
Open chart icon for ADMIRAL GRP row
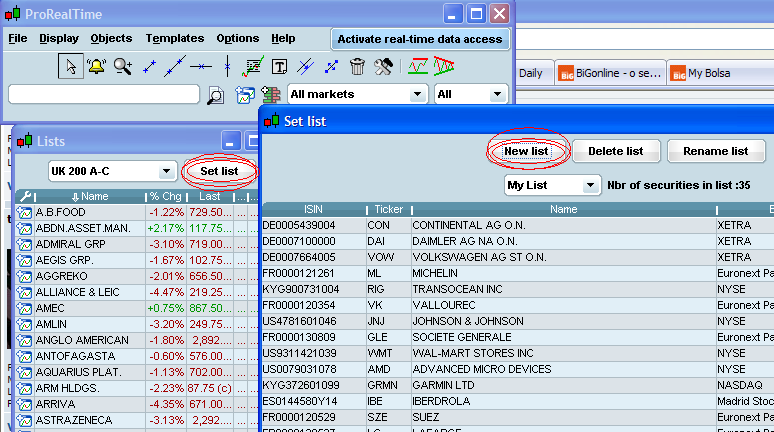tap(24, 244)
